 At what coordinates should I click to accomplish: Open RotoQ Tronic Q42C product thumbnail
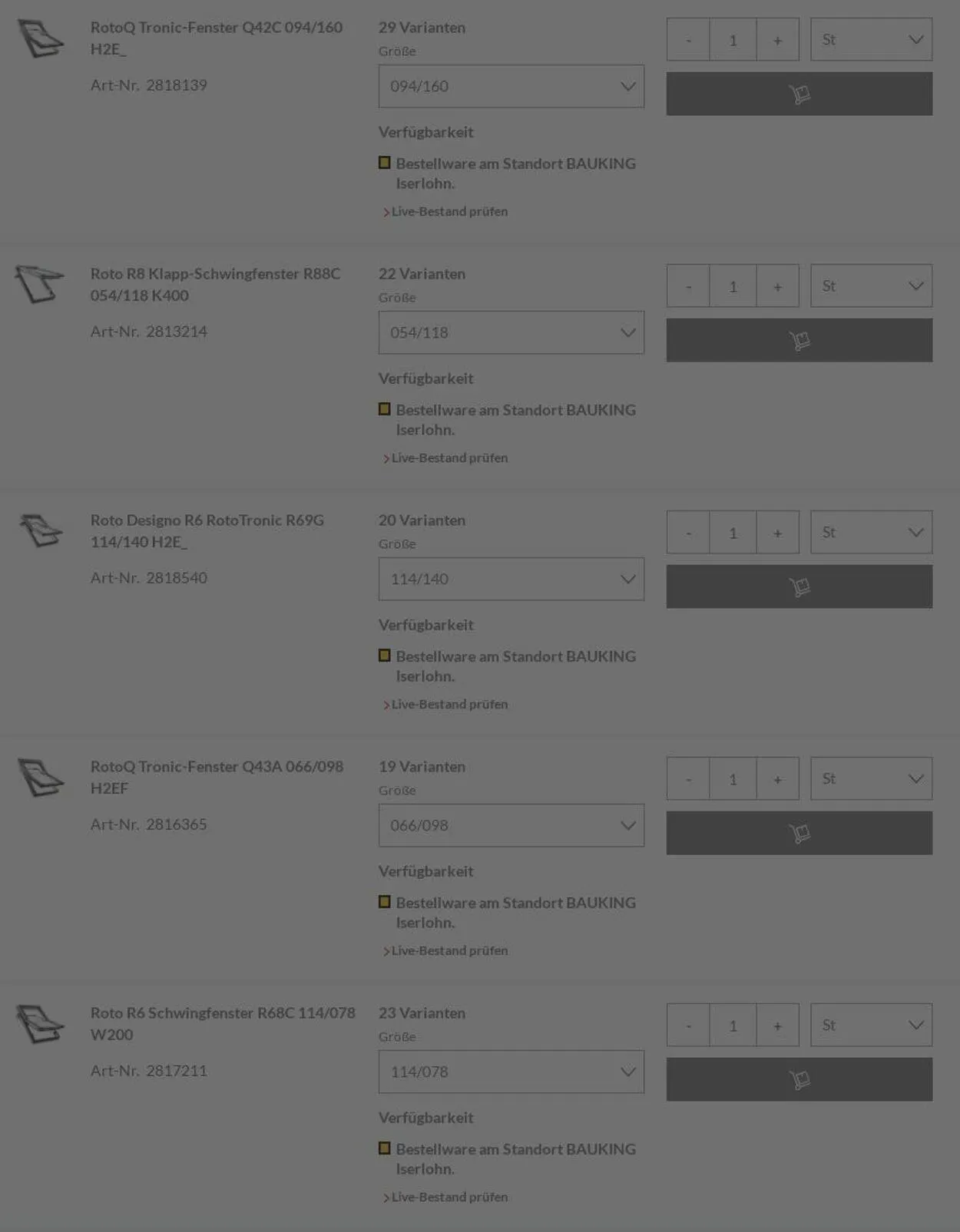click(x=41, y=39)
